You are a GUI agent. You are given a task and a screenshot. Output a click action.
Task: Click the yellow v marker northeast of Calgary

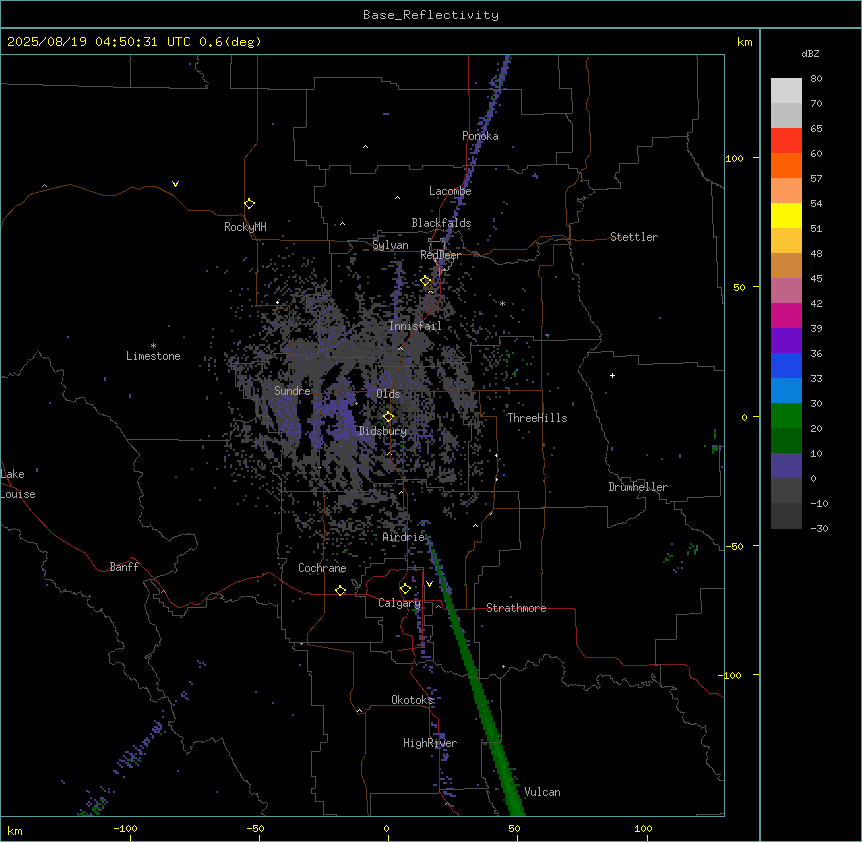click(x=429, y=584)
